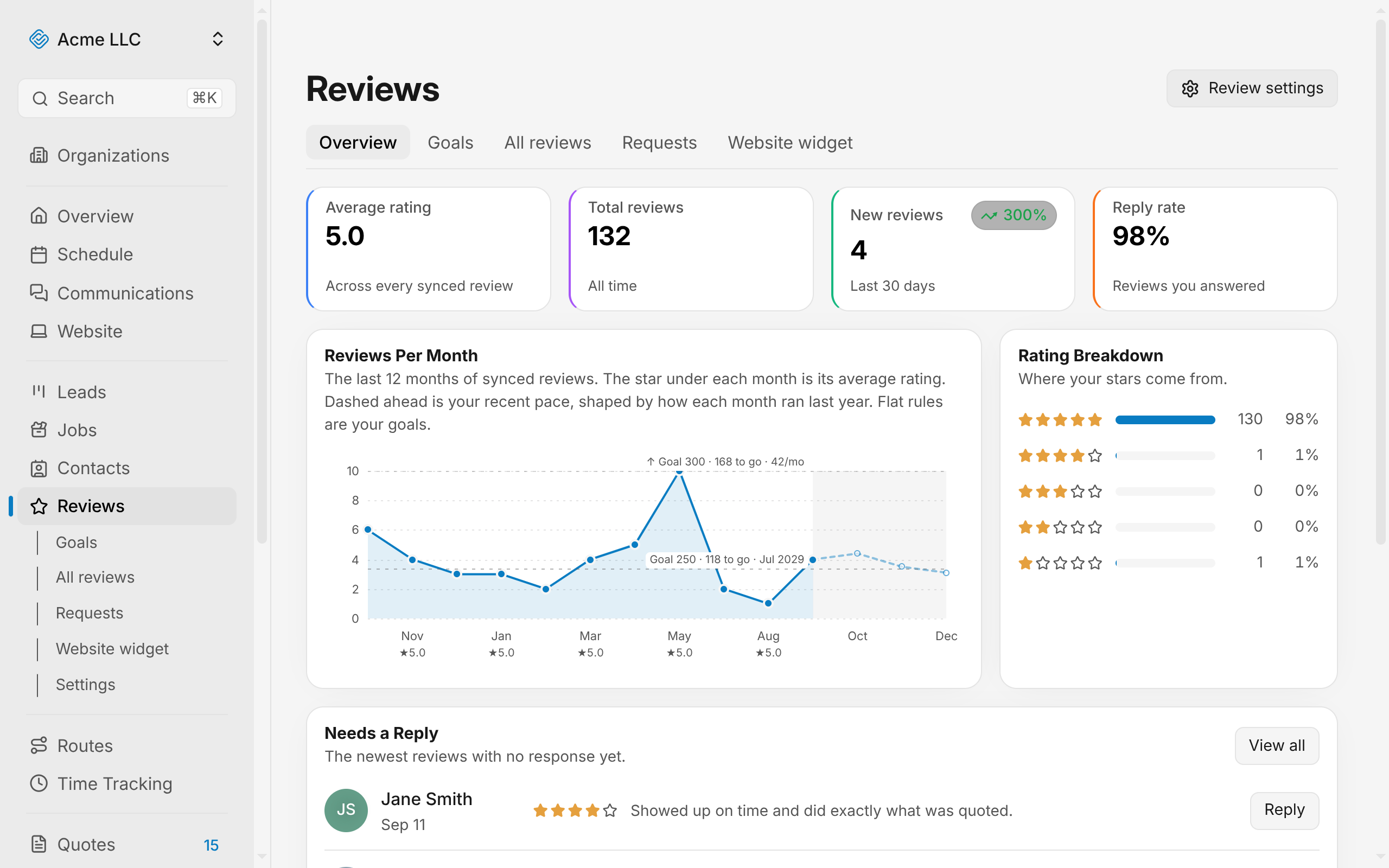The width and height of the screenshot is (1389, 868).
Task: Switch to the Website widget tab
Action: pyautogui.click(x=790, y=142)
